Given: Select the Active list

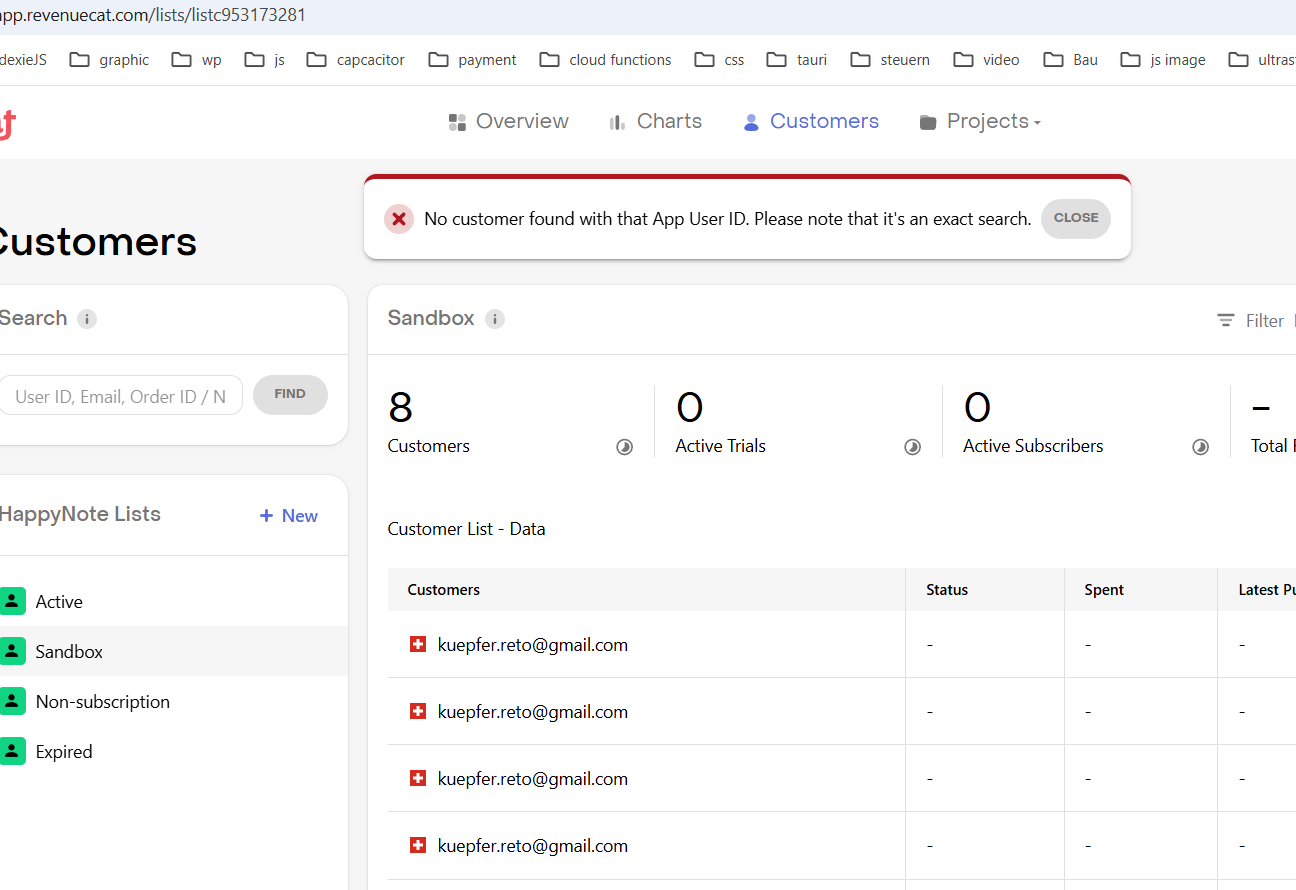Looking at the screenshot, I should click(173, 602).
